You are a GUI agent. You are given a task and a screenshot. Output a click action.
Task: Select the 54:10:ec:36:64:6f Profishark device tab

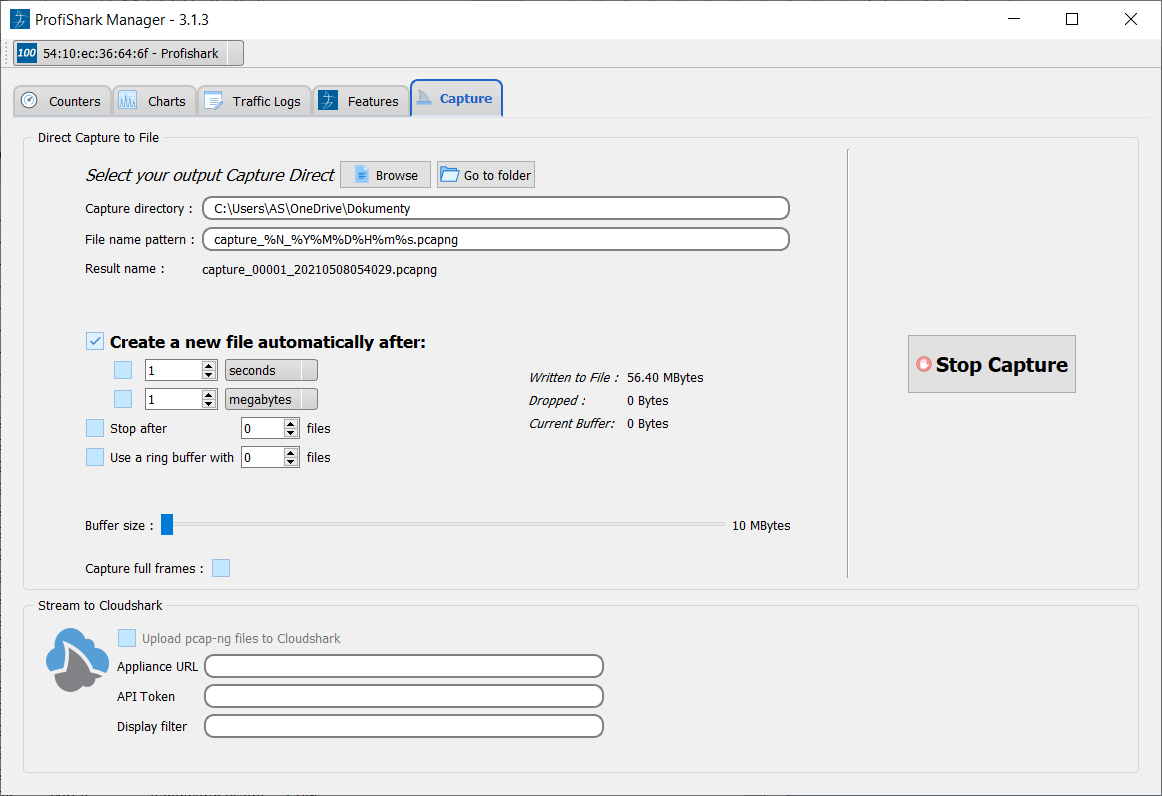[x=128, y=53]
